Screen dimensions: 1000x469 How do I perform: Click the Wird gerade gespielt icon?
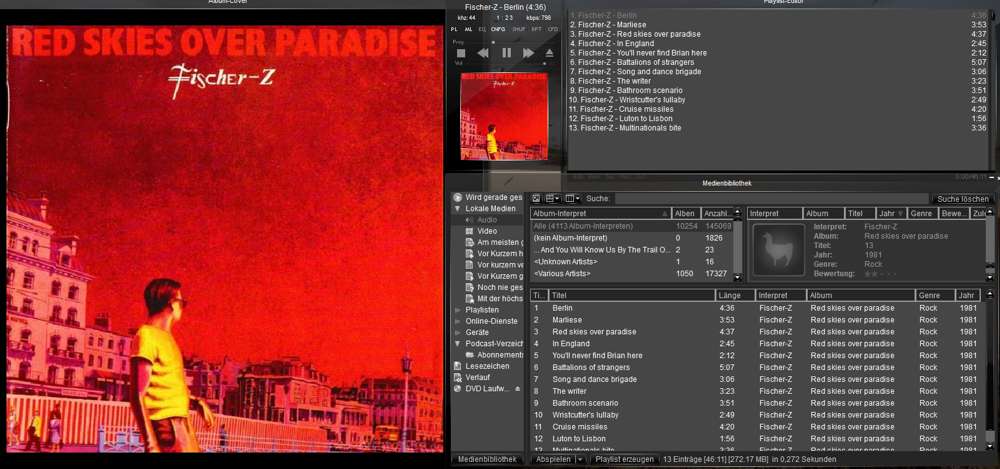tap(457, 198)
